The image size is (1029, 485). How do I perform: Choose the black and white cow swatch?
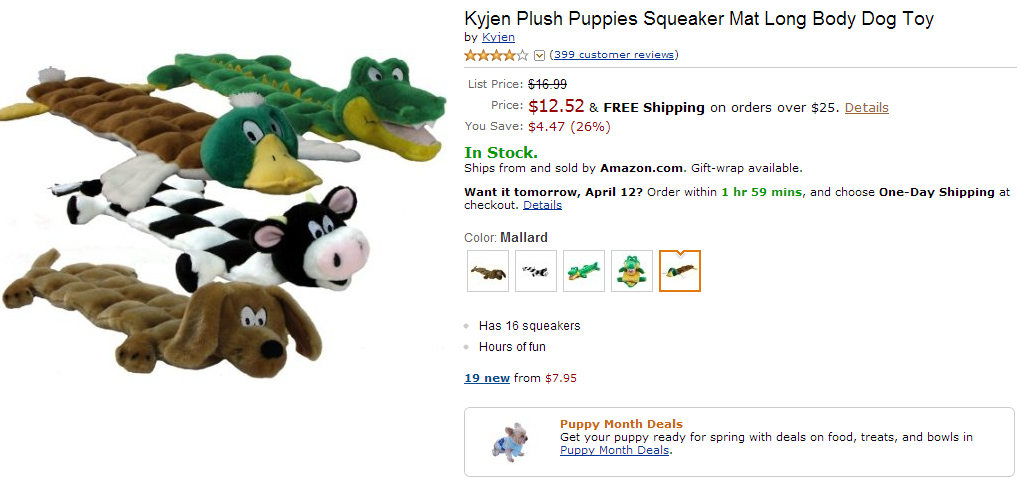(x=536, y=271)
